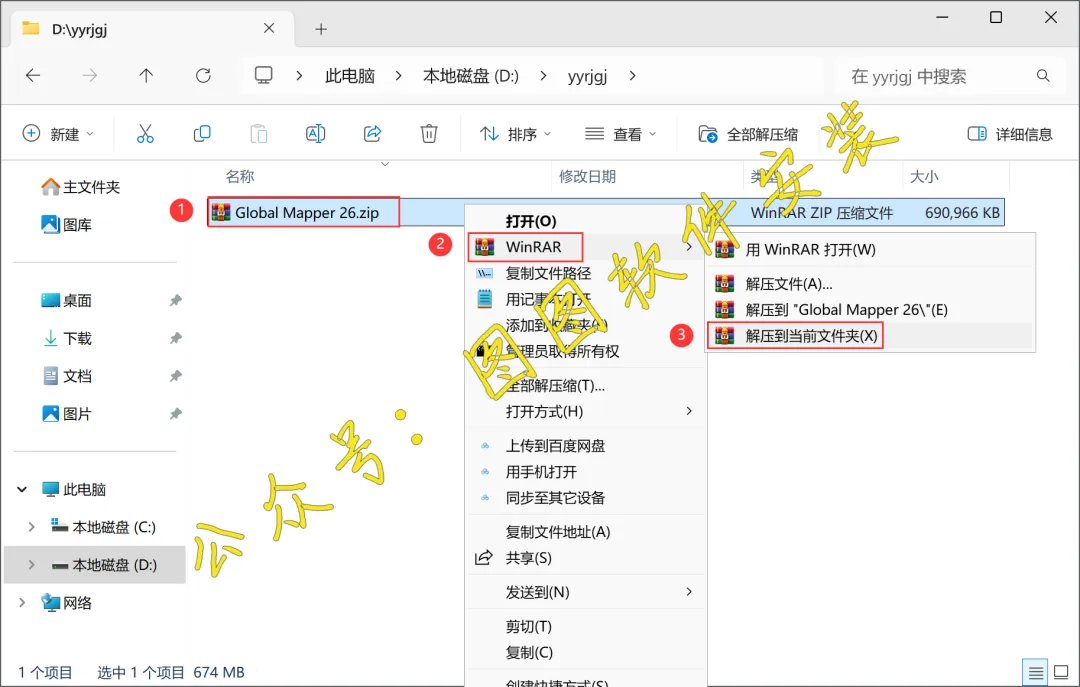
Task: Sort by the 名称 column header
Action: tap(240, 176)
